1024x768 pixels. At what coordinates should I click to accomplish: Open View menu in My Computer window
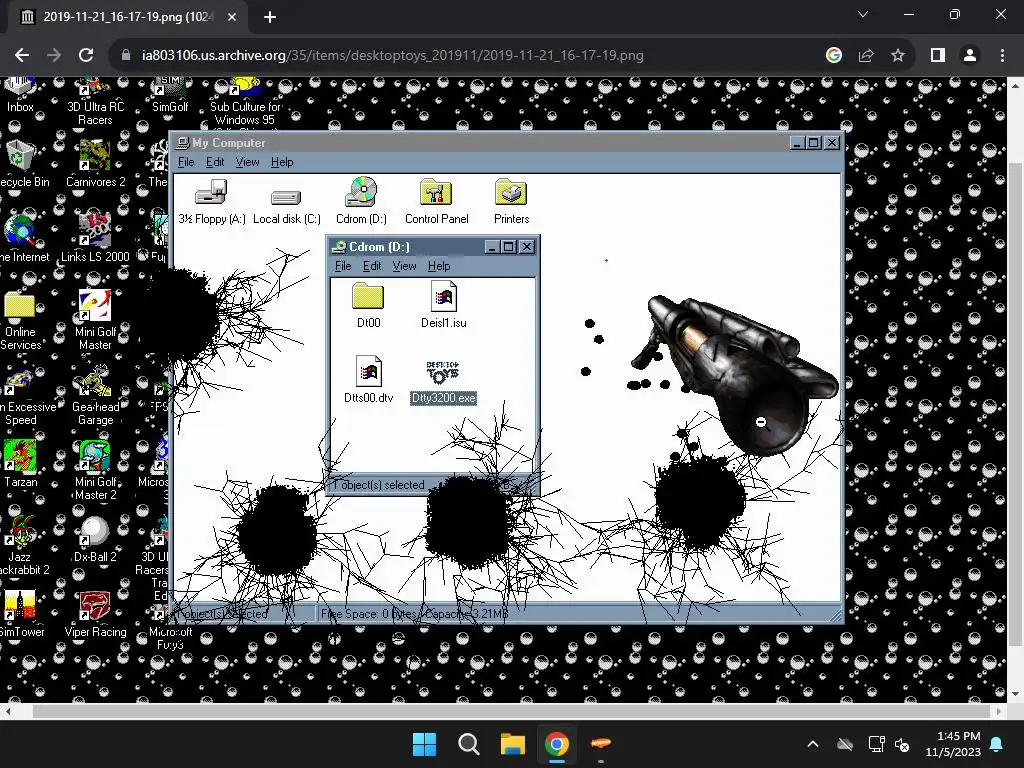tap(248, 162)
